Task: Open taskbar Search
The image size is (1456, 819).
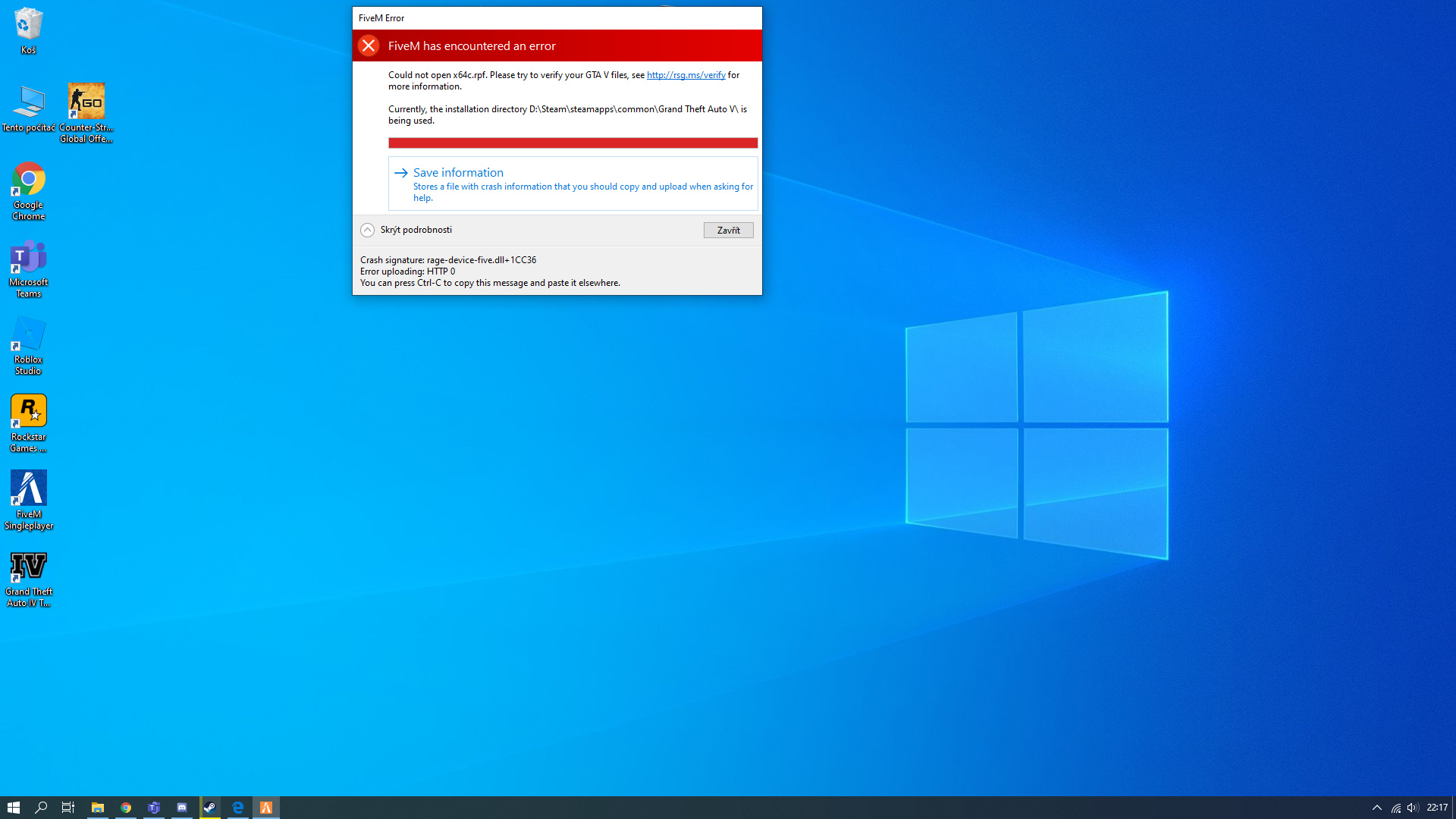Action: 41,808
